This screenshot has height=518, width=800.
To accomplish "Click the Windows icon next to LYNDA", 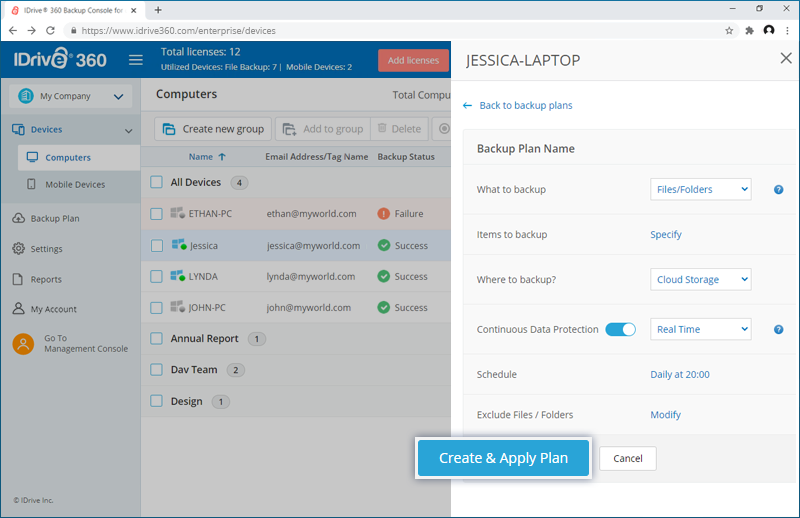I will [178, 276].
